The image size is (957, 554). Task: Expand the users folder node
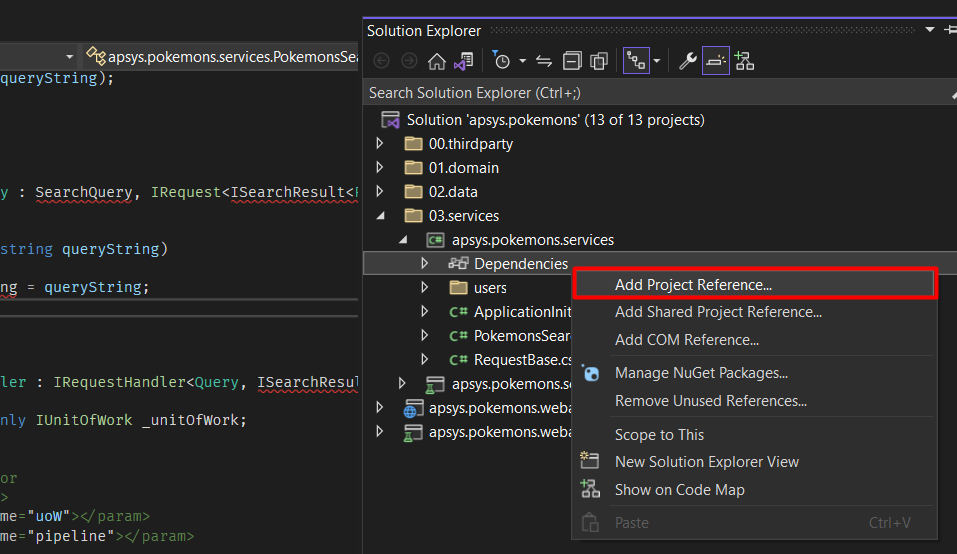tap(425, 288)
